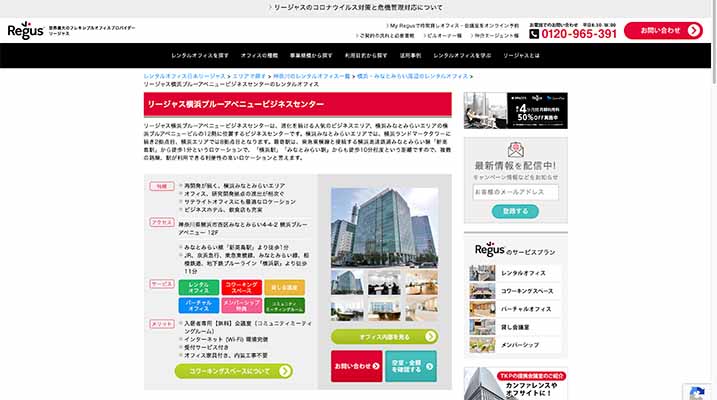Viewport: 717px width, 400px height.
Task: Click the 横浜・みなとみらい周辺 breadcrumb link
Action: click(x=412, y=76)
